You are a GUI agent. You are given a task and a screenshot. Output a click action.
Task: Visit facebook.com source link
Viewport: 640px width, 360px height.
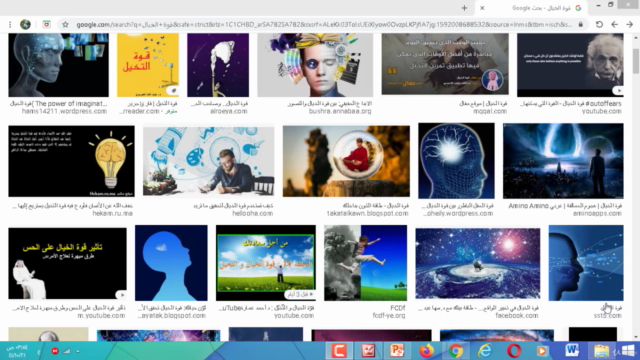(x=517, y=316)
